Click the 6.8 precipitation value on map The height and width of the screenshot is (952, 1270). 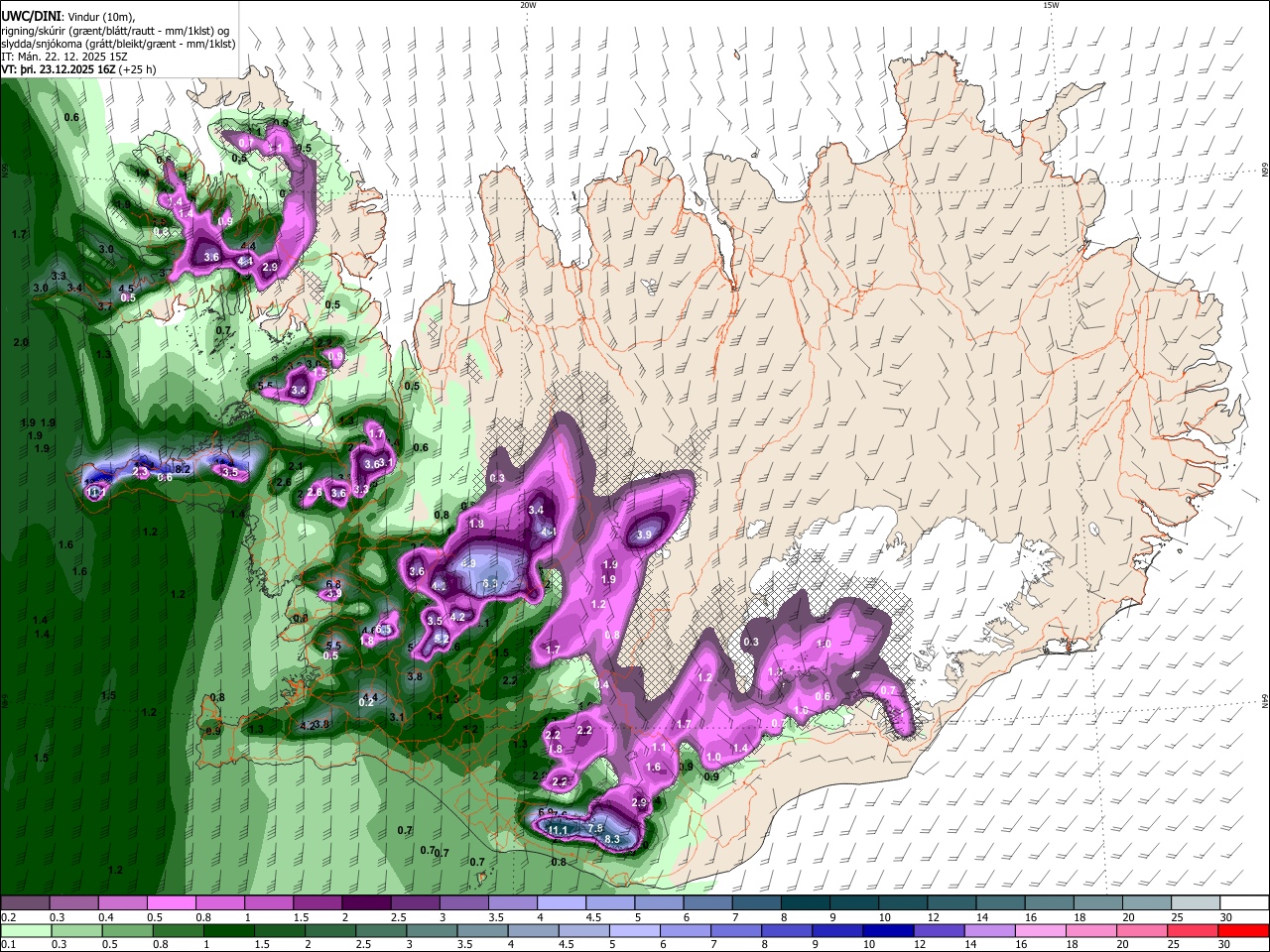(x=333, y=584)
